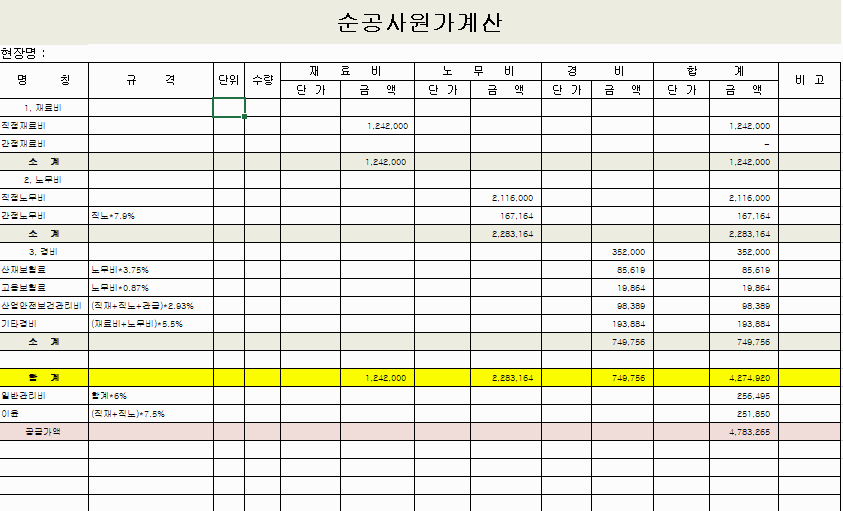Image resolution: width=843 pixels, height=511 pixels.
Task: Click the green-outlined active cell in 단위 column
Action: coord(229,108)
